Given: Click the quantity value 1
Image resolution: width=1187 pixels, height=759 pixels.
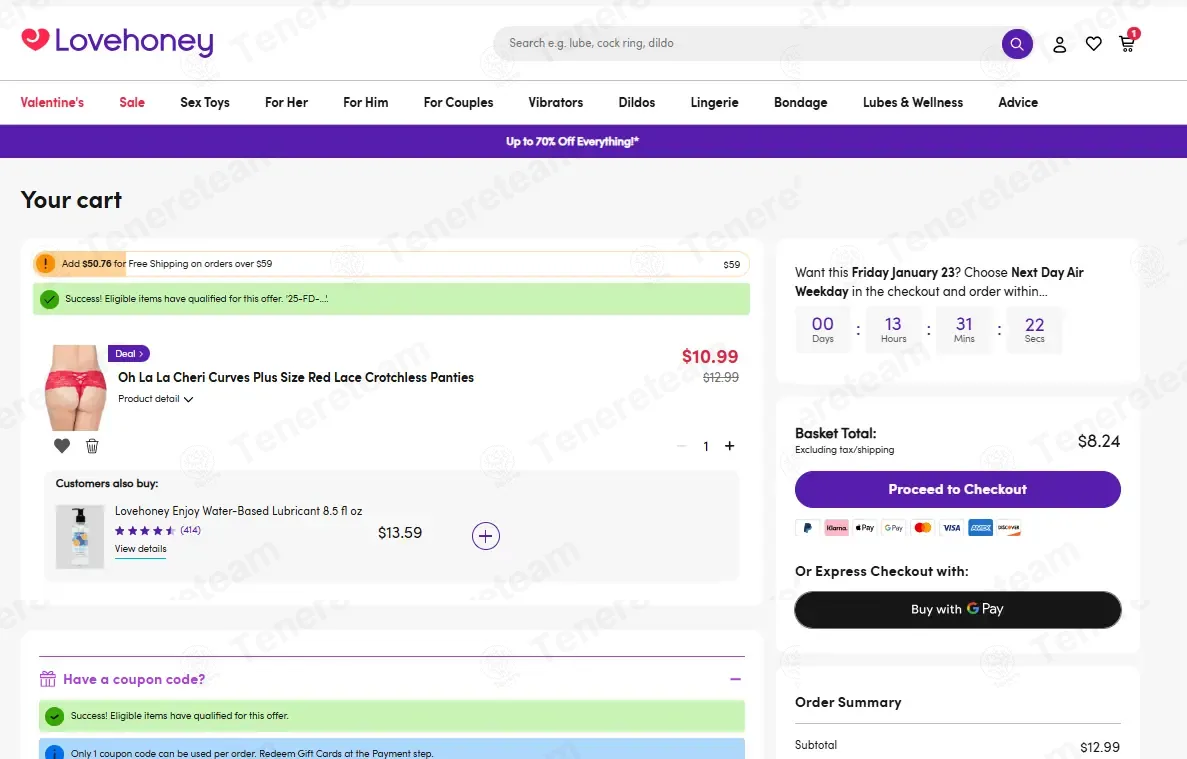Looking at the screenshot, I should [706, 446].
